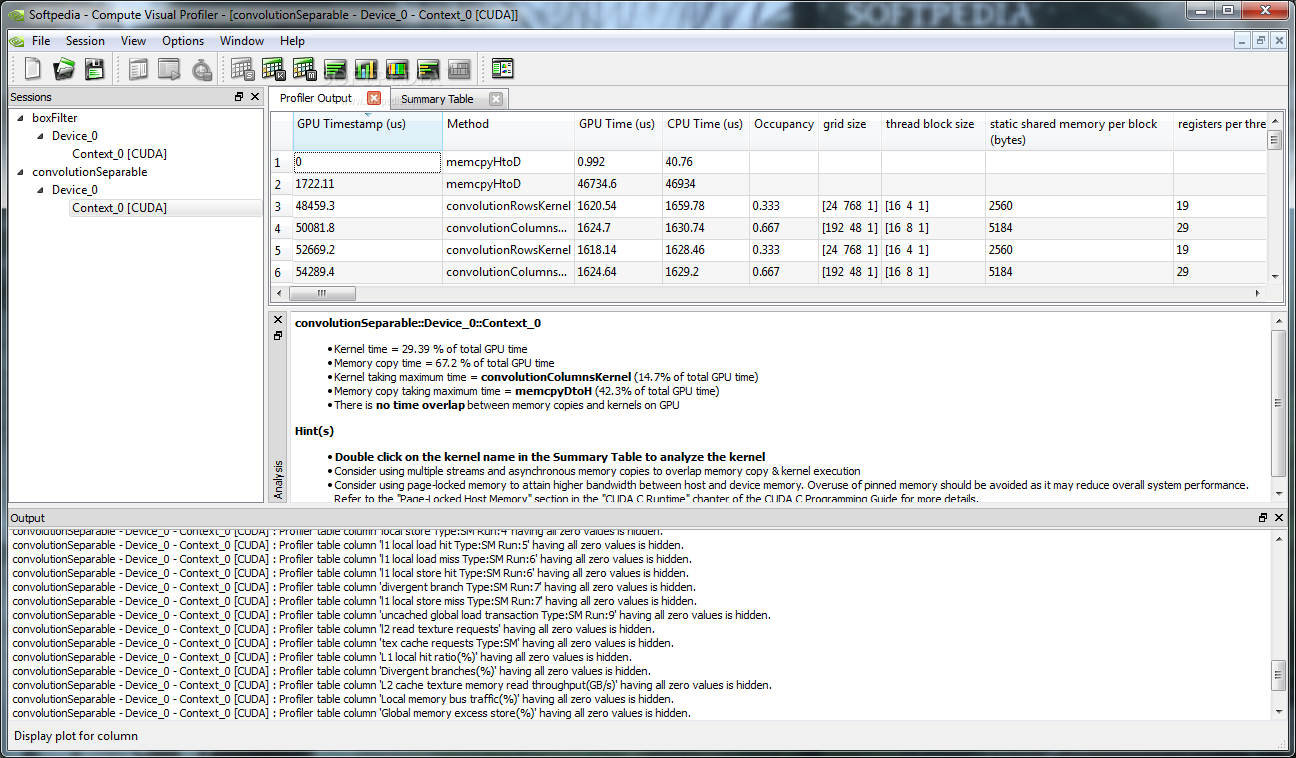Collapse the boxFilter session node
Viewport: 1296px width, 758px height.
[x=20, y=118]
